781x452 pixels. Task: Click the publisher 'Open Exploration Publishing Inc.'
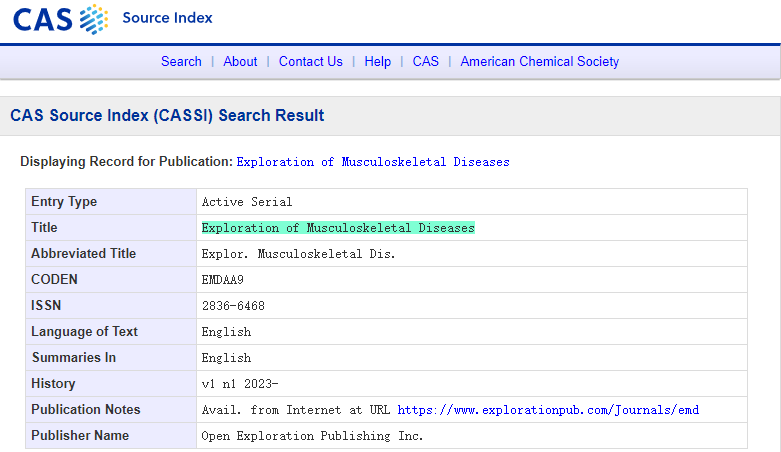312,436
